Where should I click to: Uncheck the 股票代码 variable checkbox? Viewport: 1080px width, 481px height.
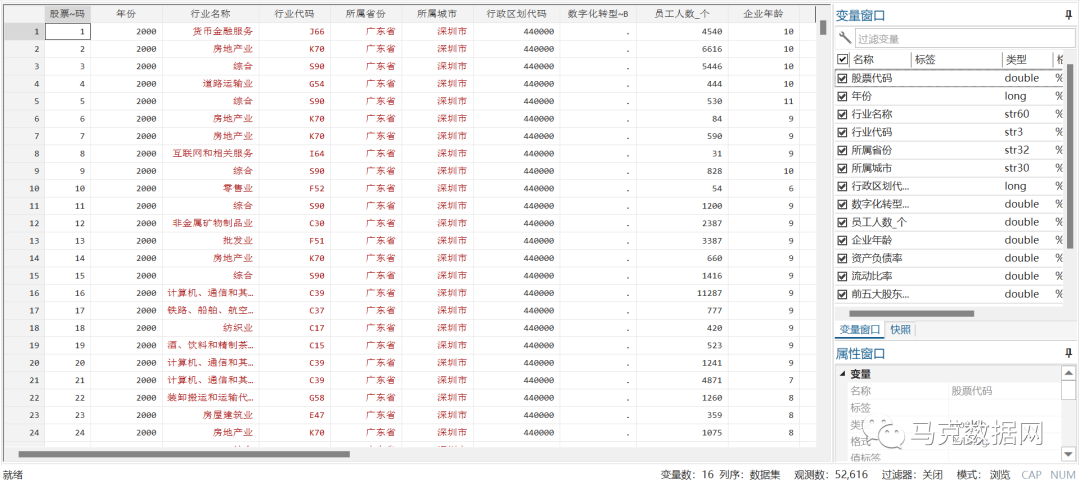pyautogui.click(x=842, y=79)
